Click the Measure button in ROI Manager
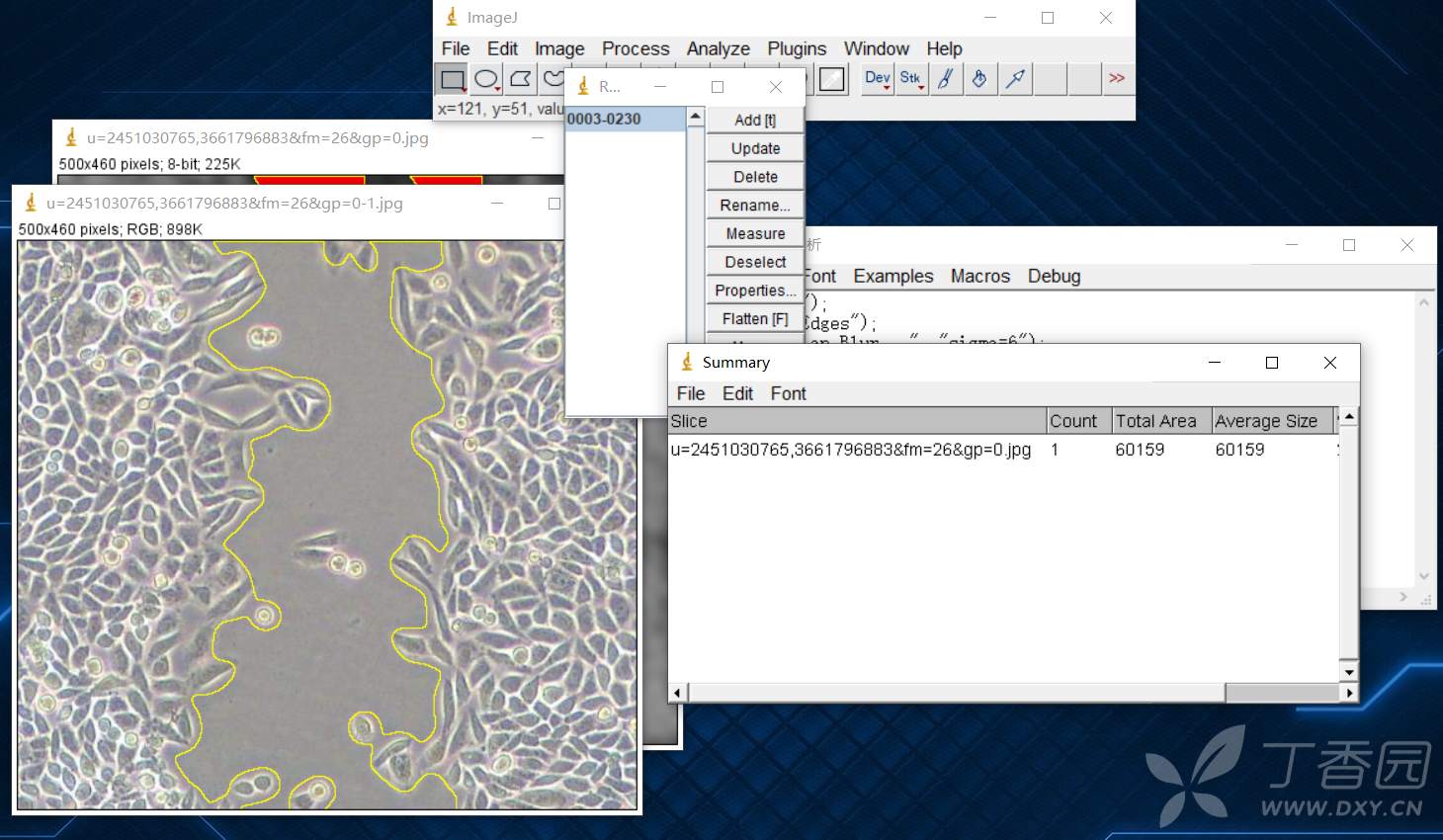The width and height of the screenshot is (1443, 840). tap(755, 234)
